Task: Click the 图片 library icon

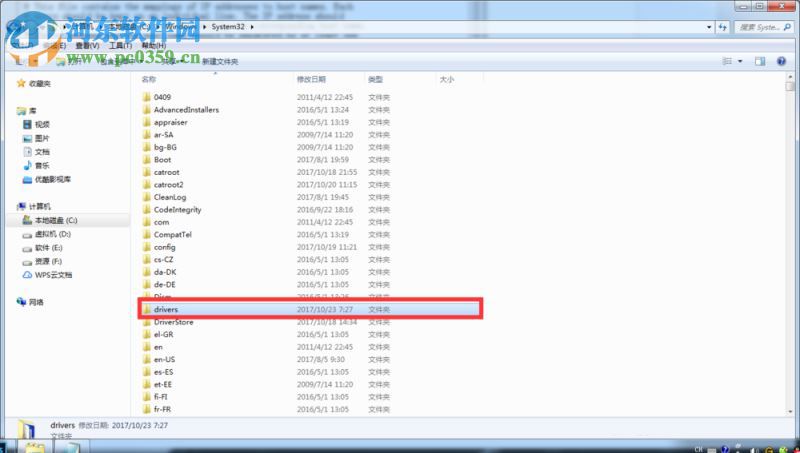Action: tap(28, 138)
